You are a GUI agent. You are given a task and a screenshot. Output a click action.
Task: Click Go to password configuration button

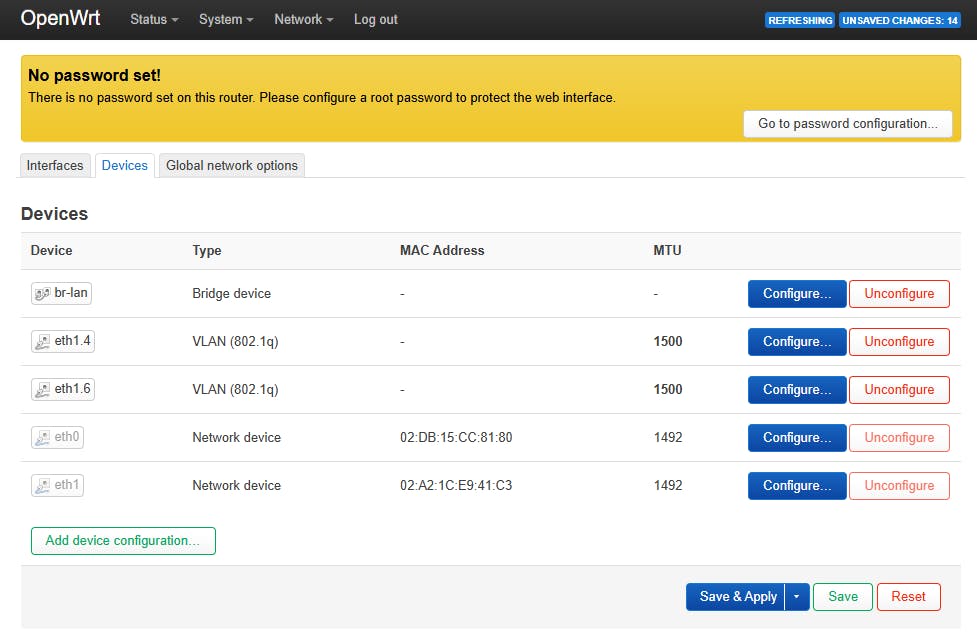pyautogui.click(x=847, y=124)
